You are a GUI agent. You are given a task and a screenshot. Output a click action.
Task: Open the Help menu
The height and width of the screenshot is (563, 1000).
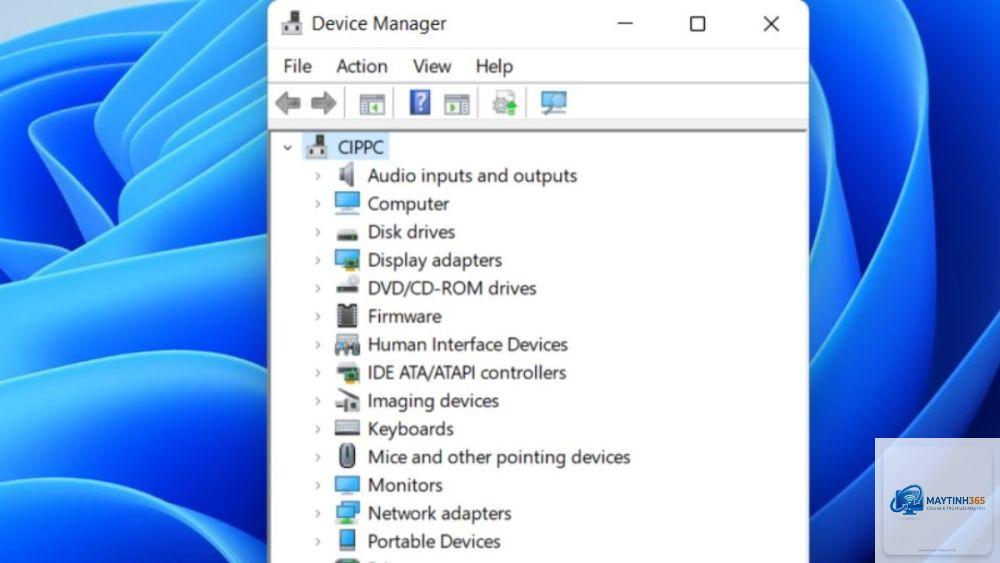click(494, 66)
